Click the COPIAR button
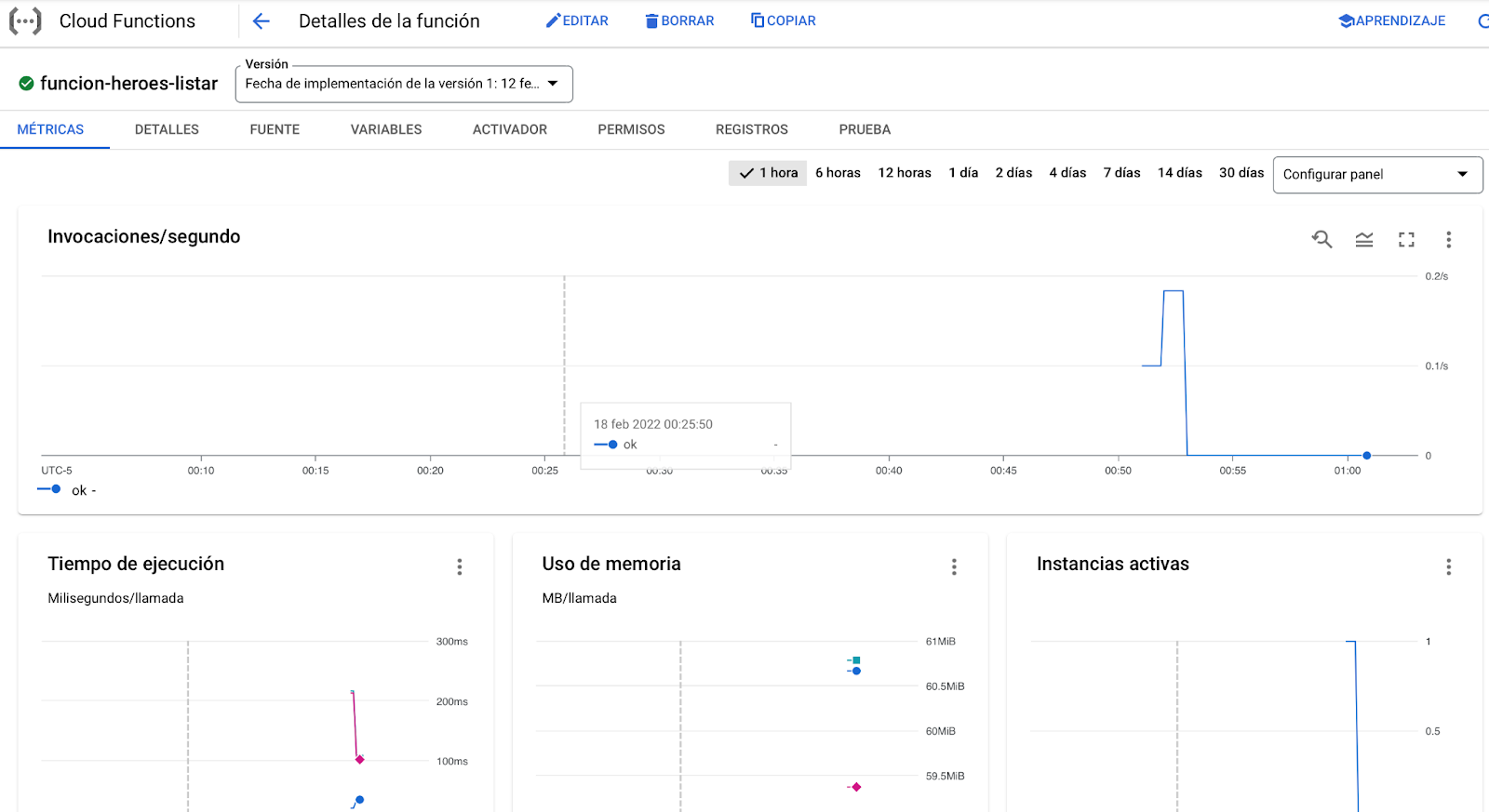The width and height of the screenshot is (1489, 812). coord(784,20)
